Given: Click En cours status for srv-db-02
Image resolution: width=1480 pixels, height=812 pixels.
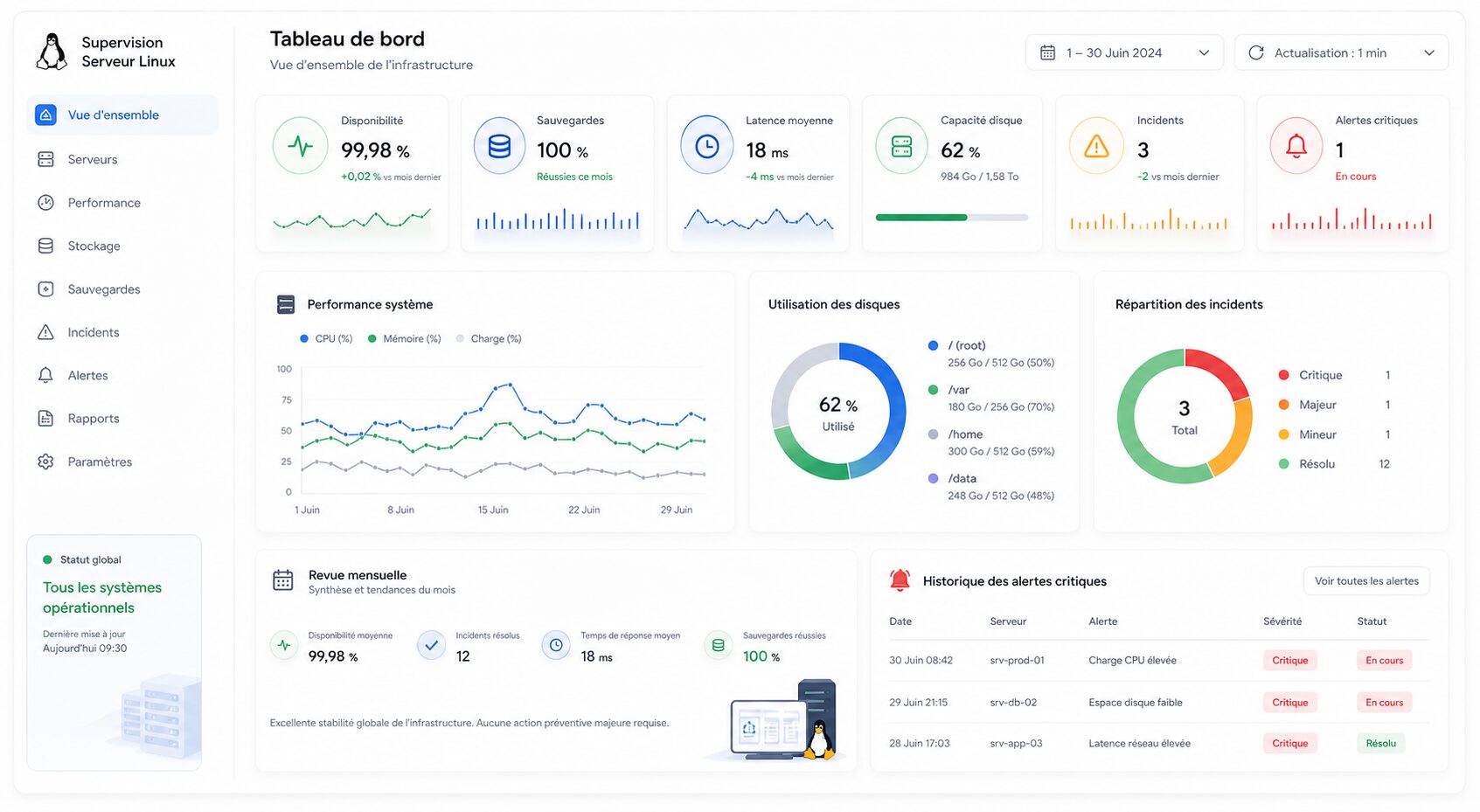Looking at the screenshot, I should pyautogui.click(x=1385, y=703).
